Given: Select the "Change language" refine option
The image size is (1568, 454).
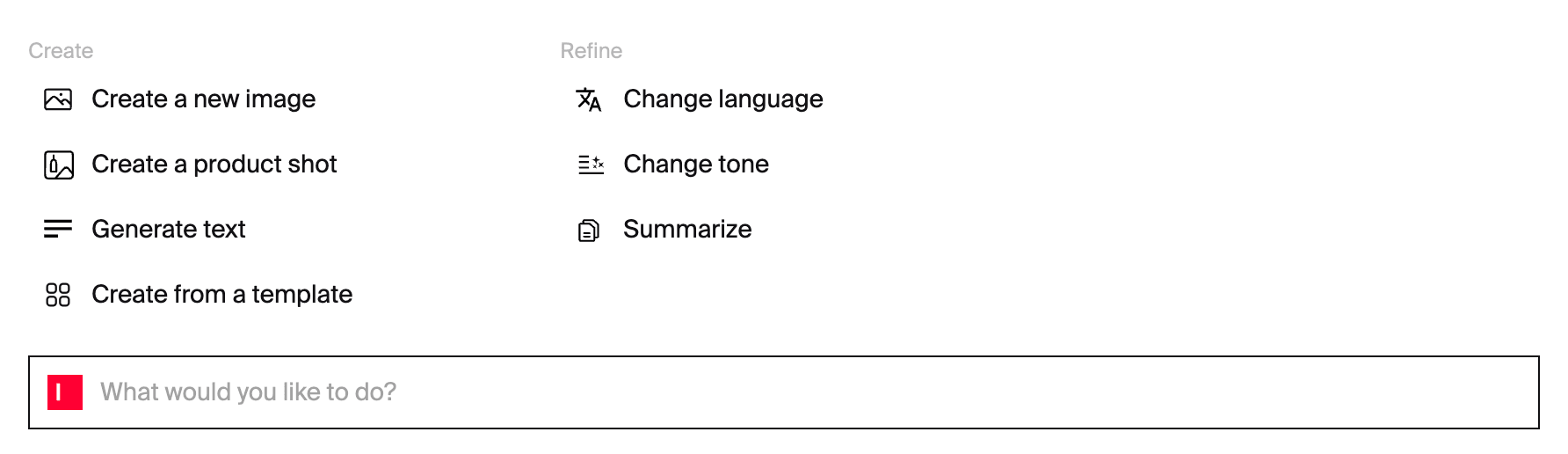Looking at the screenshot, I should point(722,99).
